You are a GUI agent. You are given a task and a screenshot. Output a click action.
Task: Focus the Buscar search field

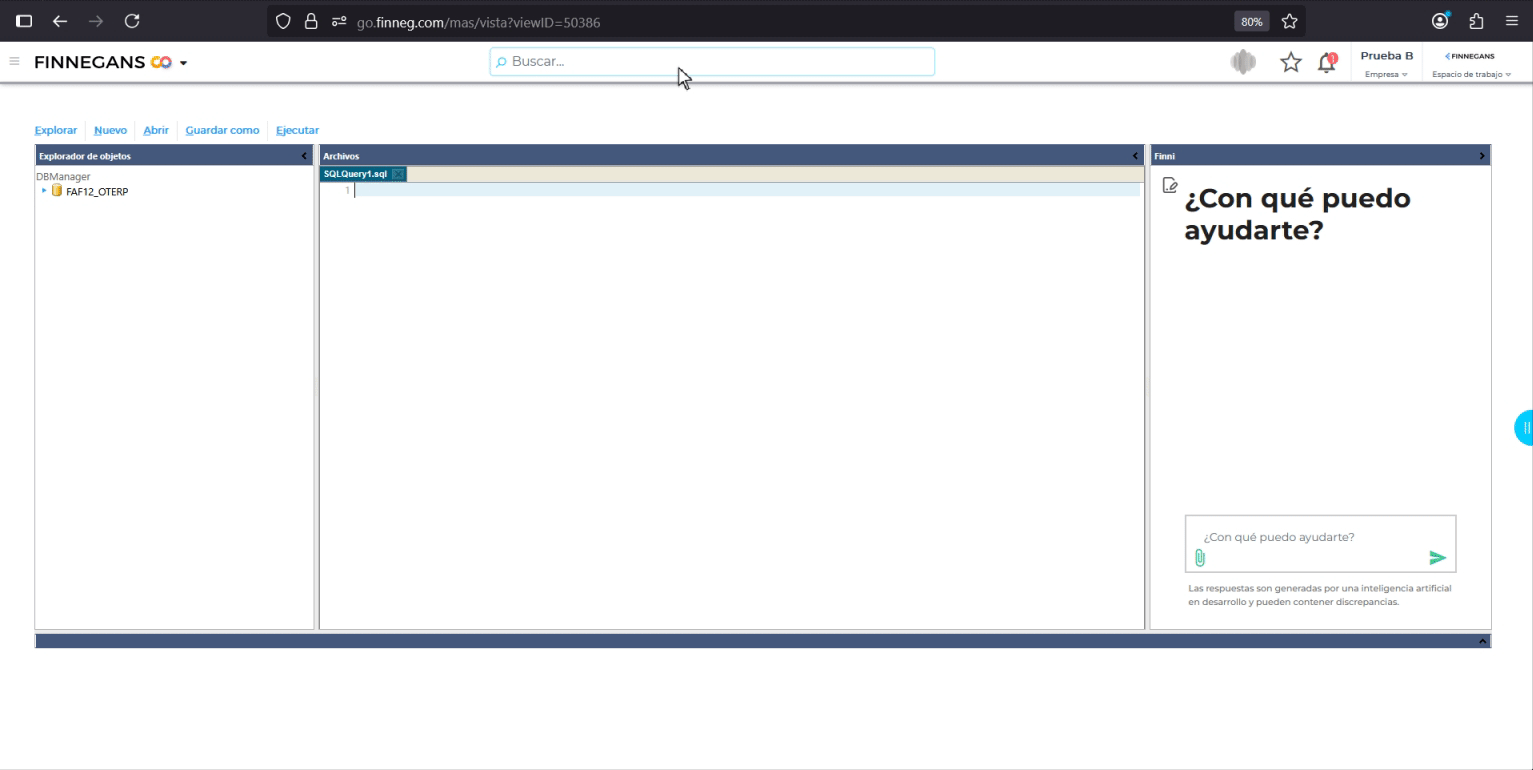(712, 61)
